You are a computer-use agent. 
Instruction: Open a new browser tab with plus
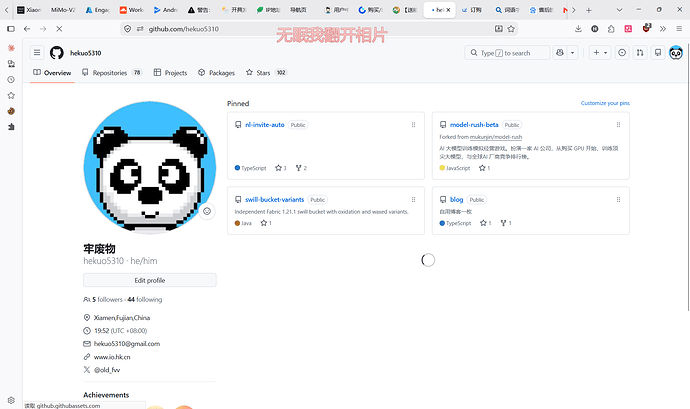click(x=589, y=10)
